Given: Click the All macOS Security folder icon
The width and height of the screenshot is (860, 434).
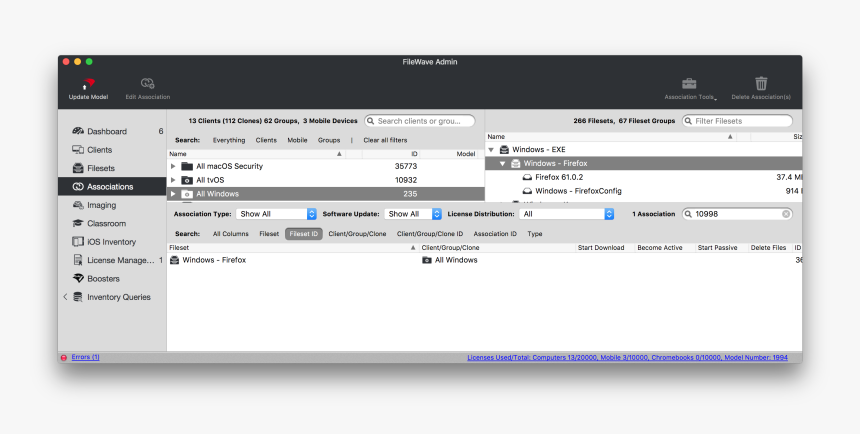Looking at the screenshot, I should point(187,166).
